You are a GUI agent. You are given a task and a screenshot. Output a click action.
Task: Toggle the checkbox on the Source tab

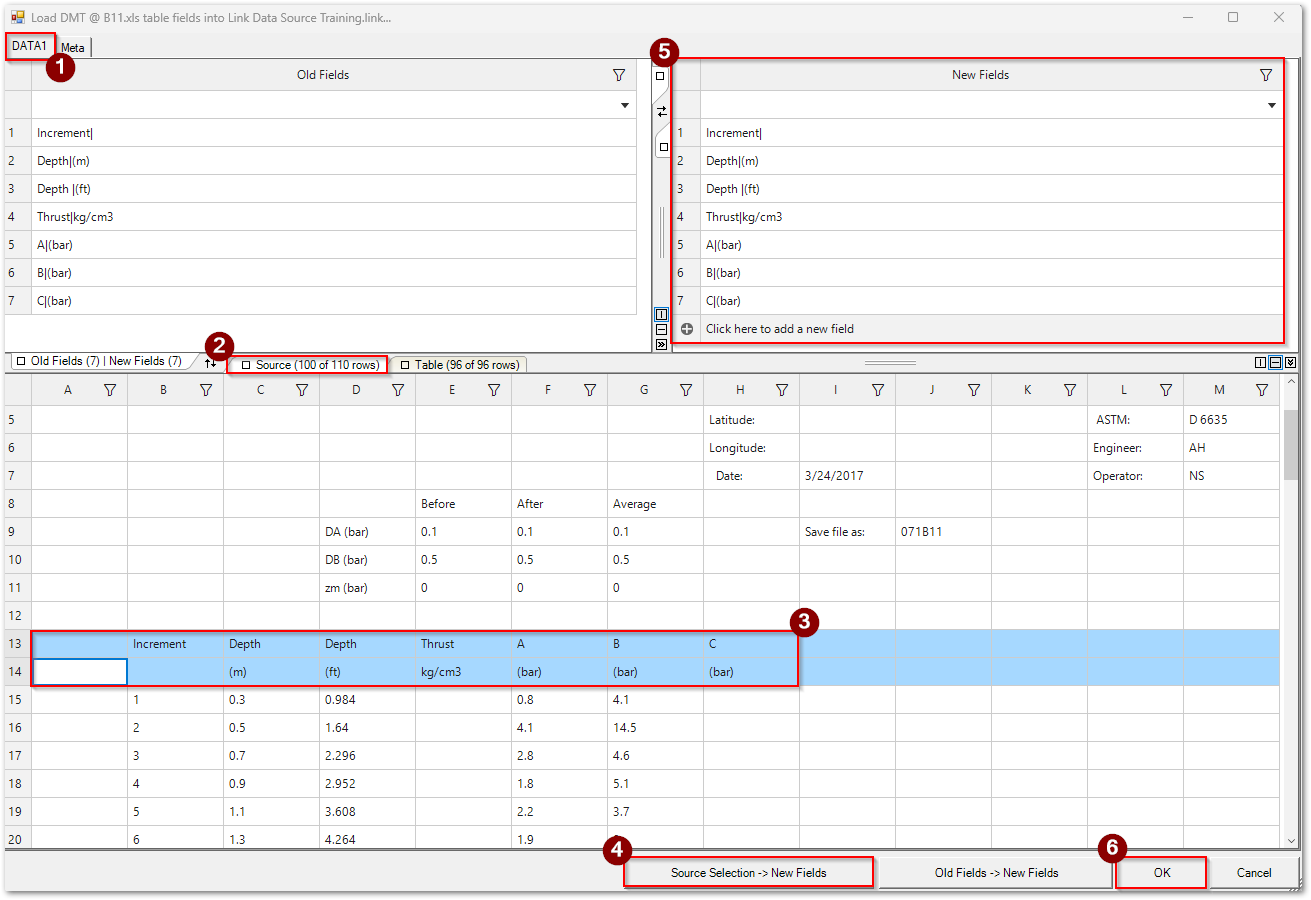pyautogui.click(x=244, y=364)
